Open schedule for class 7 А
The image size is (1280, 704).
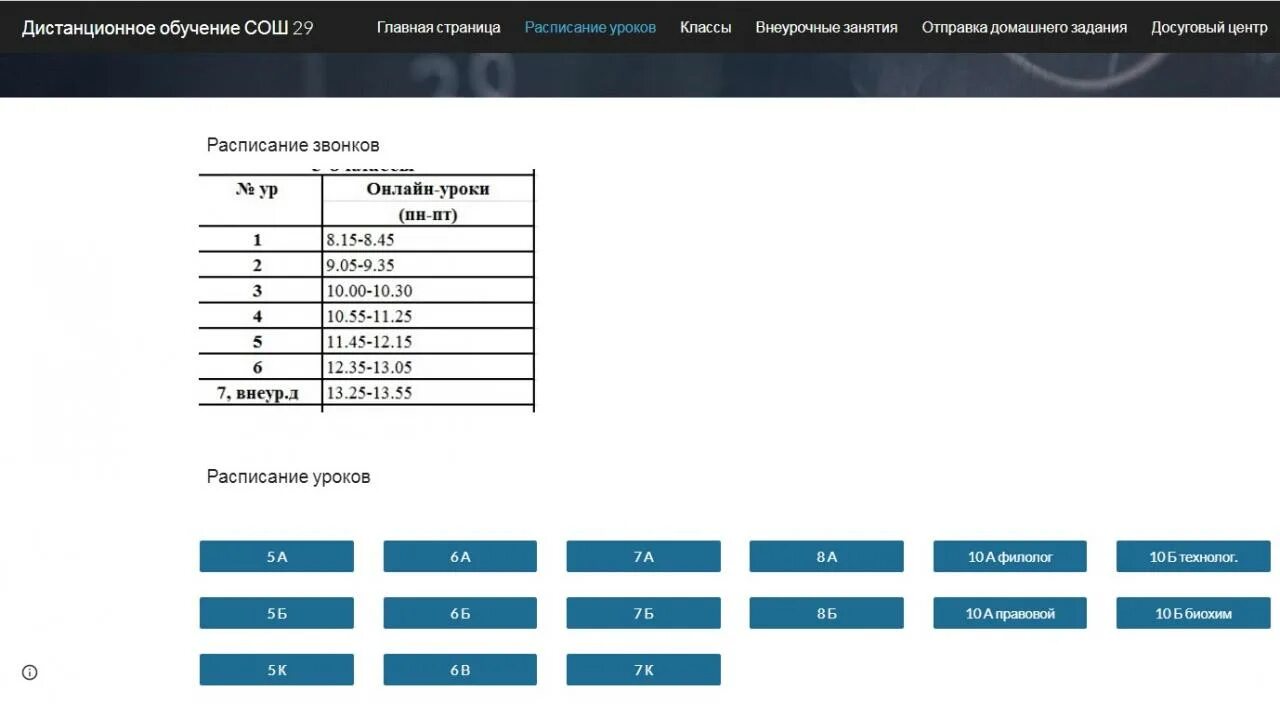pos(643,557)
